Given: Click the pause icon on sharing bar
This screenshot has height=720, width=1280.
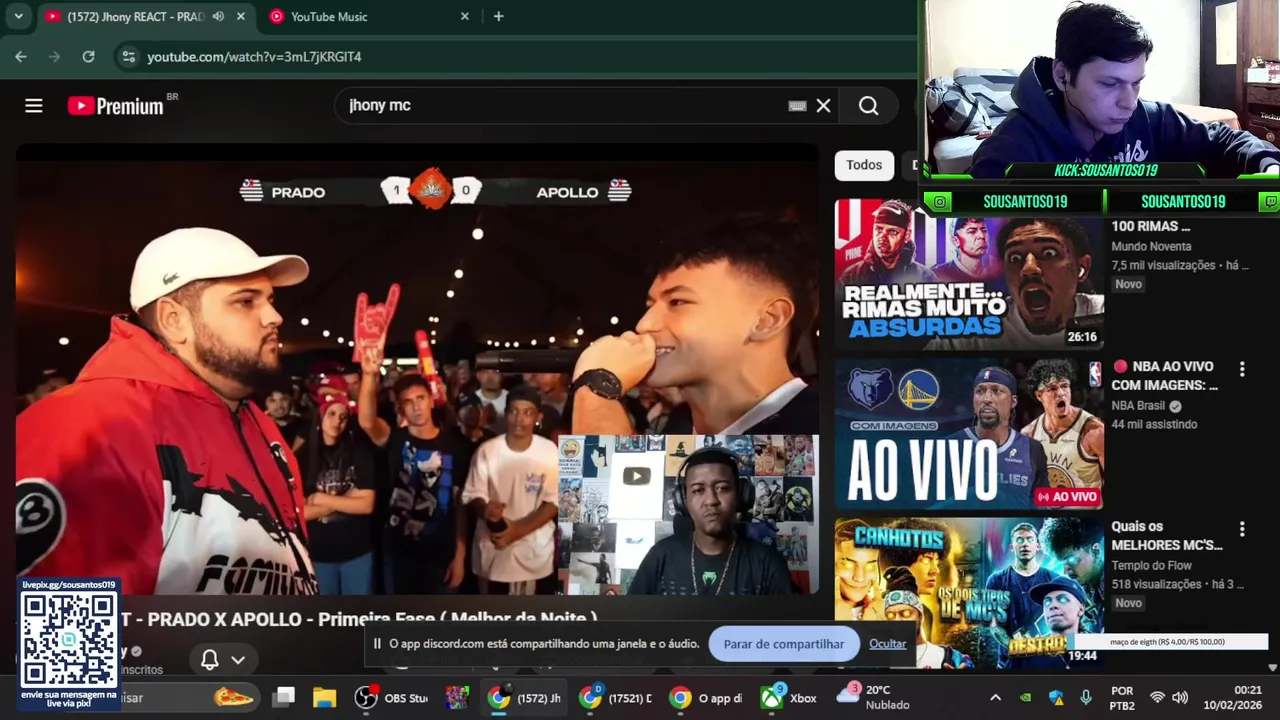Looking at the screenshot, I should click(x=377, y=644).
